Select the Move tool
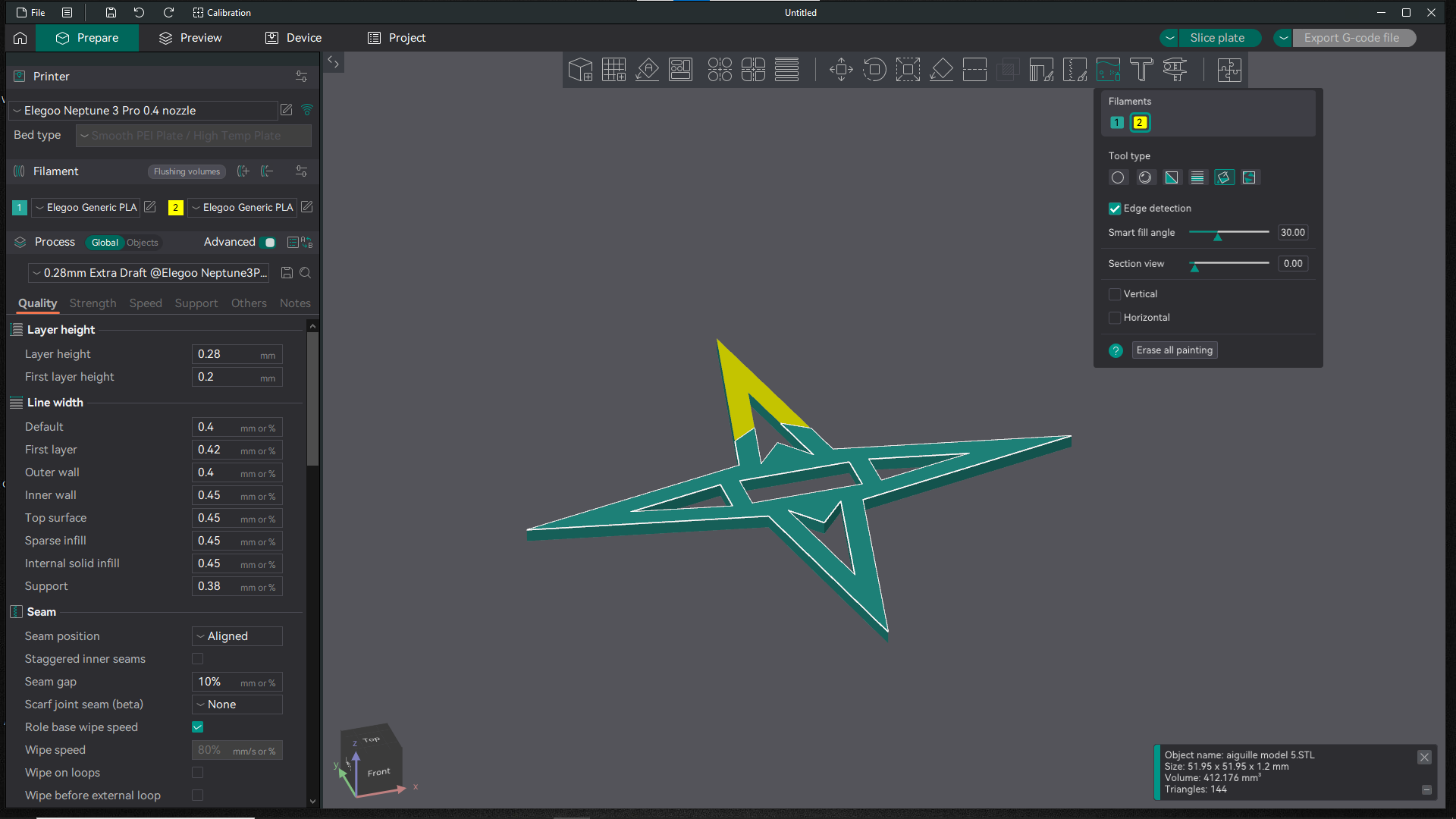This screenshot has width=1456, height=819. click(841, 69)
